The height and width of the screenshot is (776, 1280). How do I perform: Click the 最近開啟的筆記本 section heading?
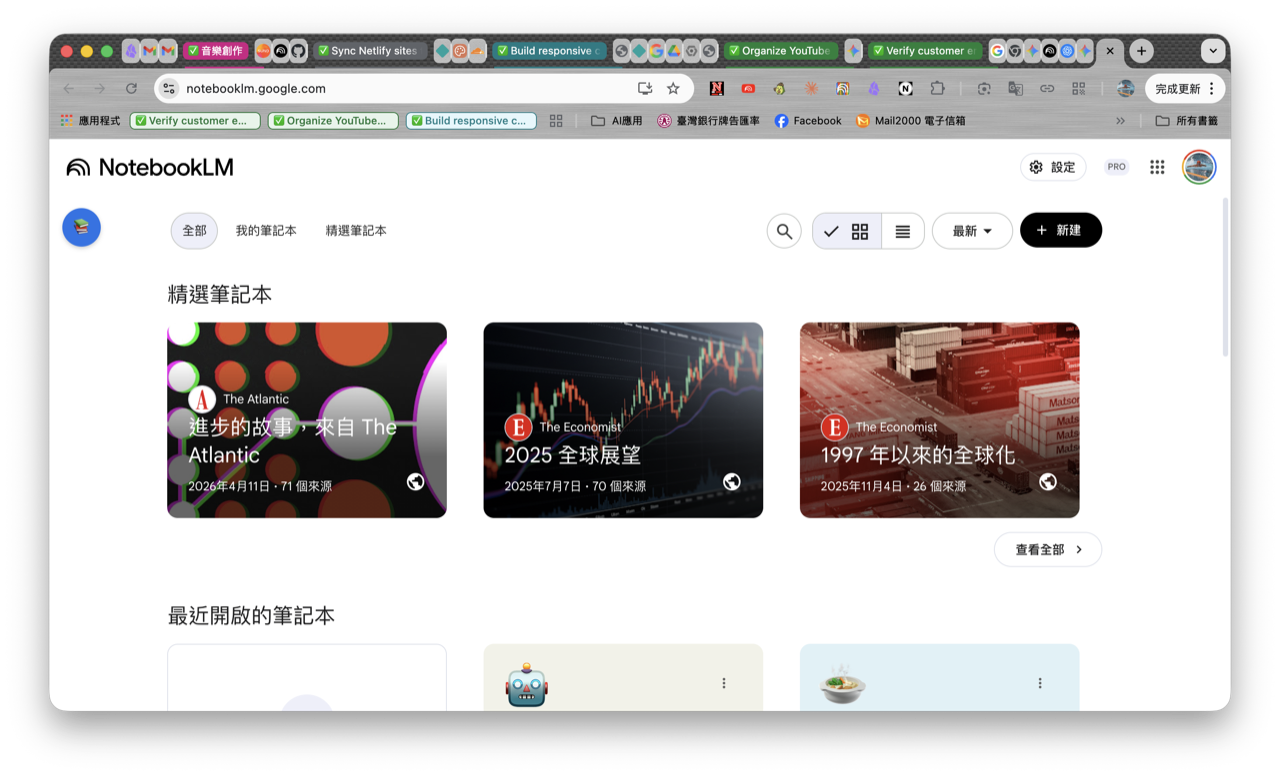[x=251, y=616]
